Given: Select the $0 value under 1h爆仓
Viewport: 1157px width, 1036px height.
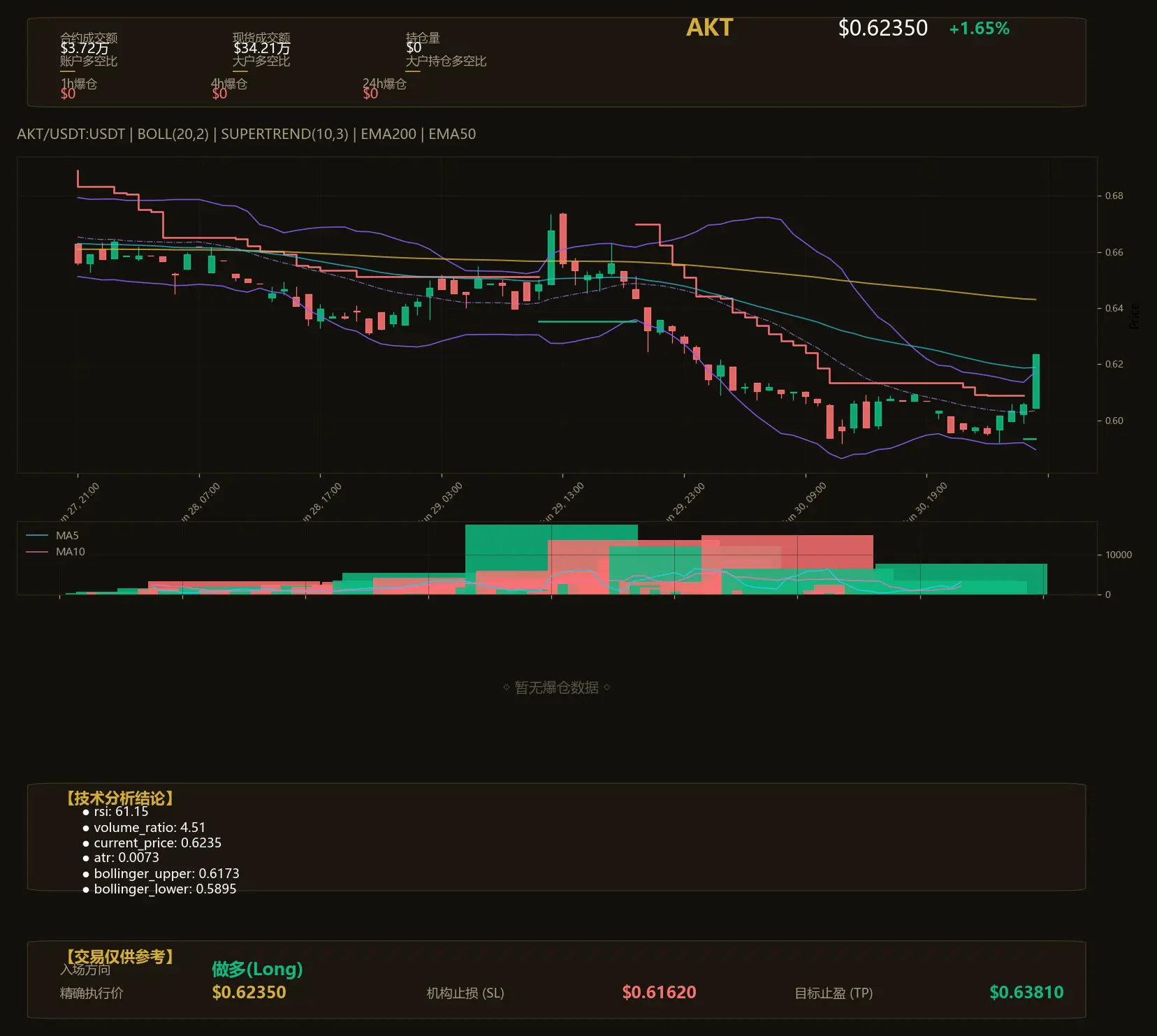Looking at the screenshot, I should click(68, 94).
